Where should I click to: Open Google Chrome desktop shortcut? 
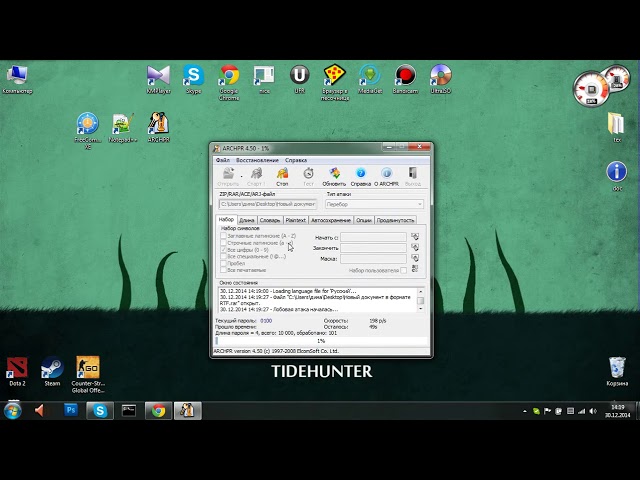pos(229,82)
